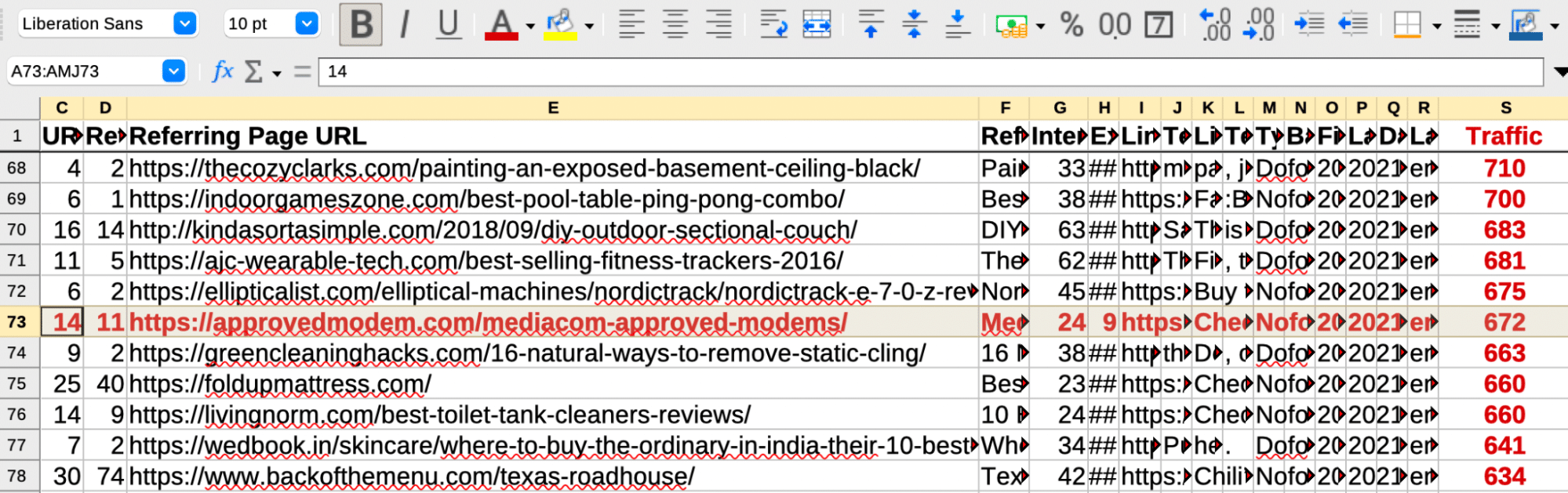Viewport: 1568px width, 493px height.
Task: Click formula input line containing 14
Action: pos(931,71)
